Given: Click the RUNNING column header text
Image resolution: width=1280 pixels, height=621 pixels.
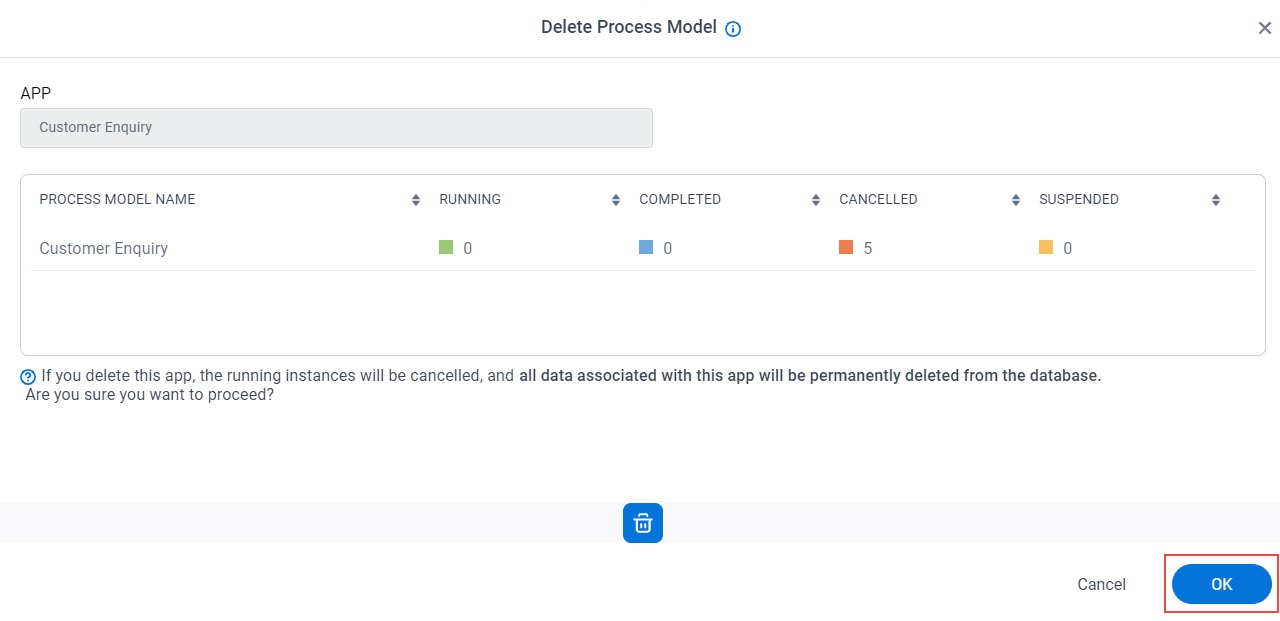Looking at the screenshot, I should (x=470, y=199).
